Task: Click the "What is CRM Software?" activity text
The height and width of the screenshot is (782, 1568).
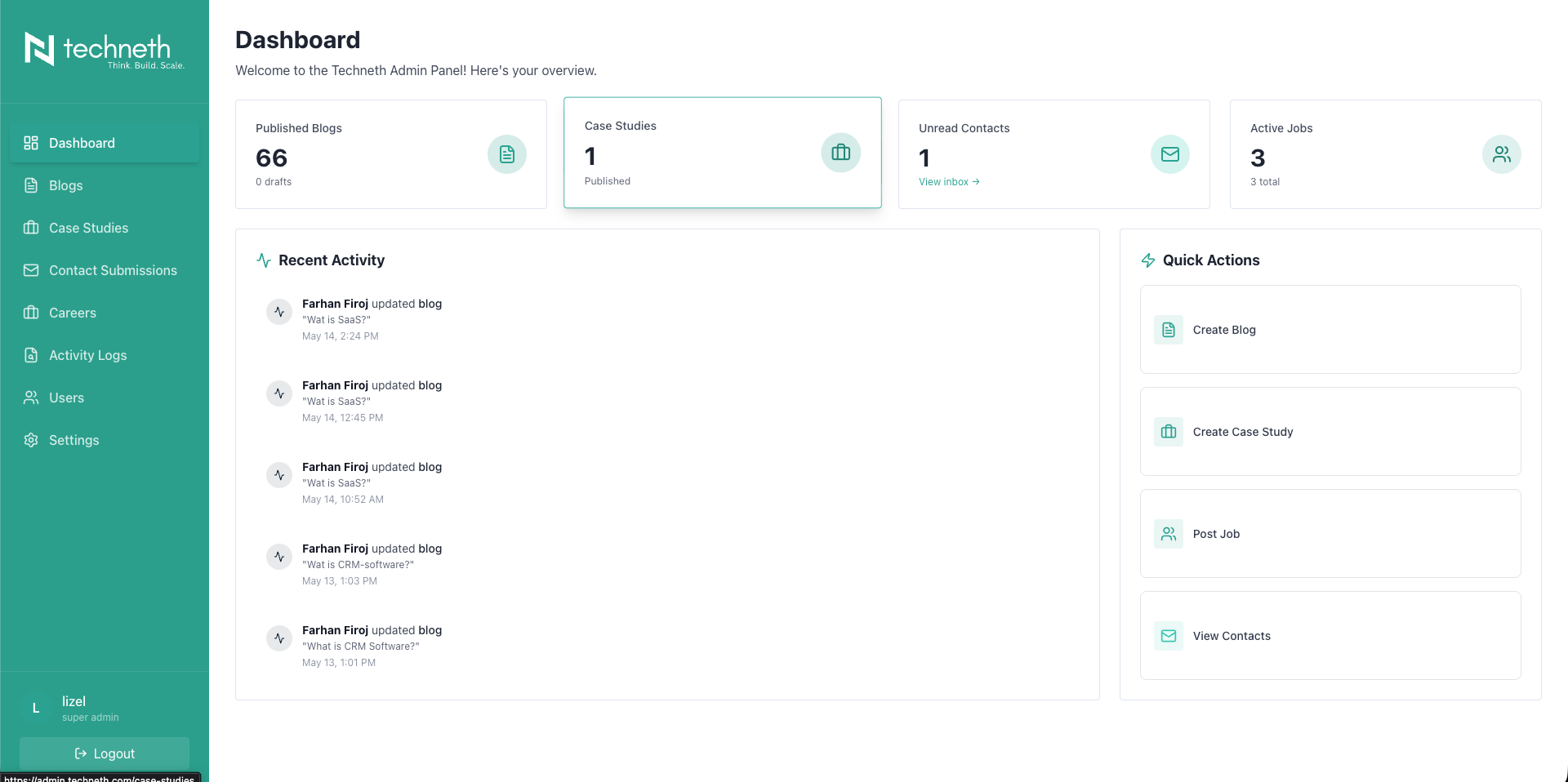Action: [x=361, y=646]
